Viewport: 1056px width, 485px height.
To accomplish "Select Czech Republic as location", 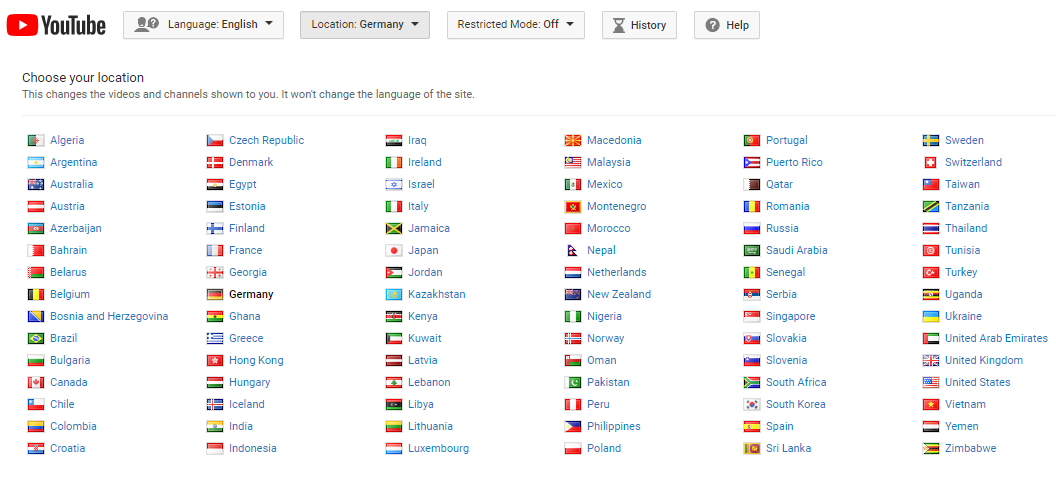I will (x=267, y=140).
